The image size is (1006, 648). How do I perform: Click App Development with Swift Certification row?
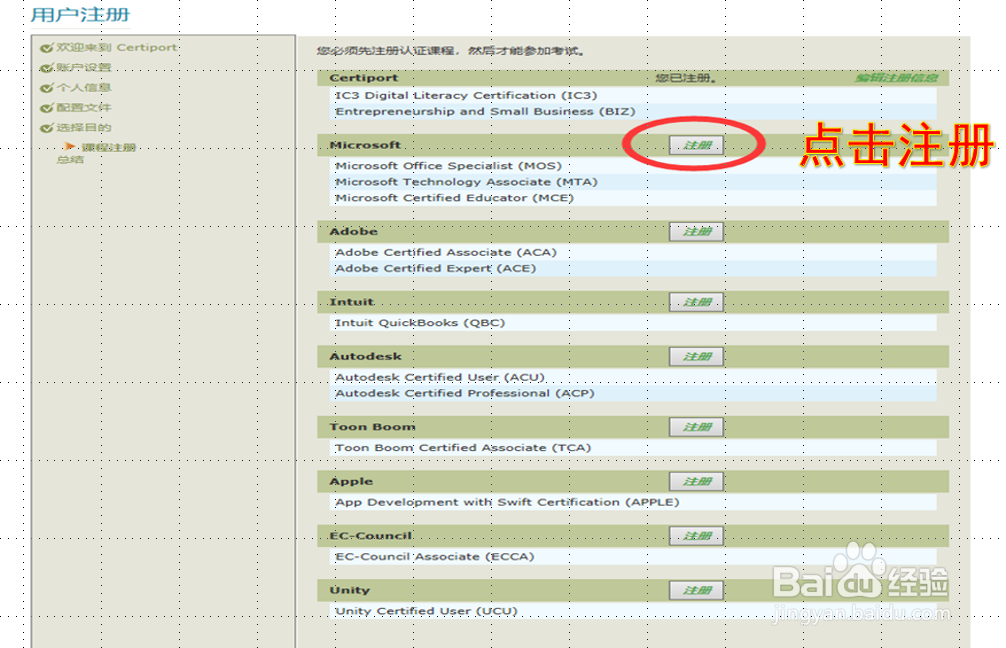pyautogui.click(x=633, y=503)
